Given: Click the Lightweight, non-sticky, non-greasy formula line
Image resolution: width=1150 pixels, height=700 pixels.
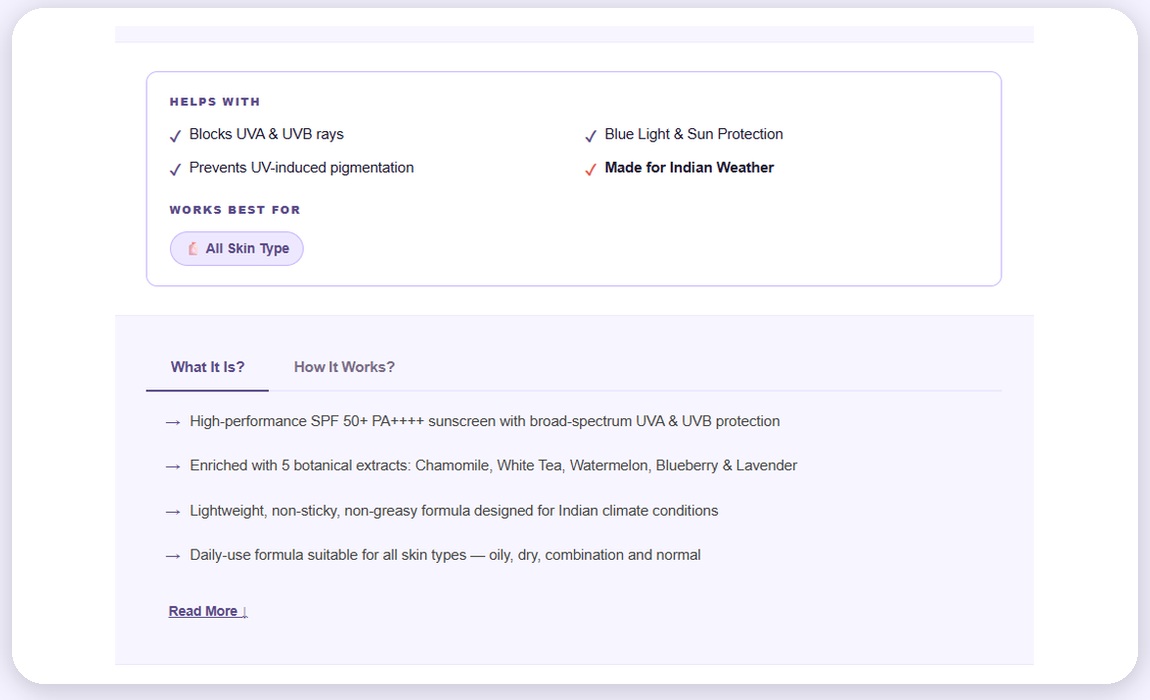Looking at the screenshot, I should point(454,511).
